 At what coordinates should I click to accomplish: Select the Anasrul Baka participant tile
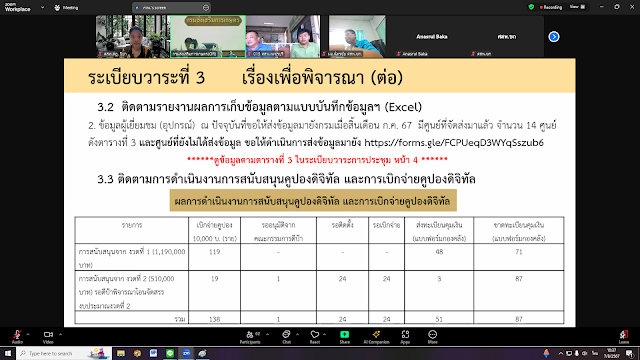coord(431,36)
